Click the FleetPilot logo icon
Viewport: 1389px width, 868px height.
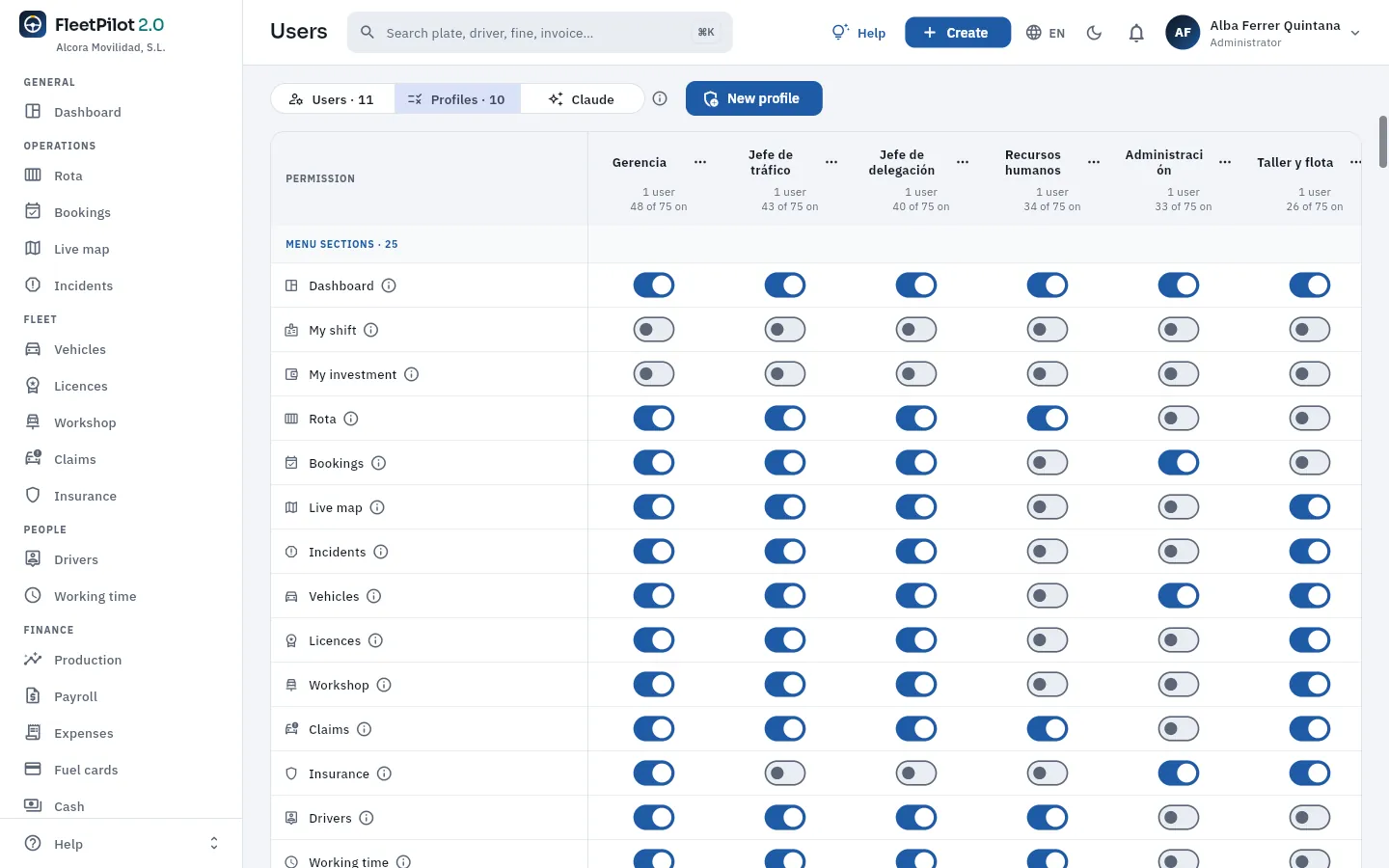tap(33, 25)
